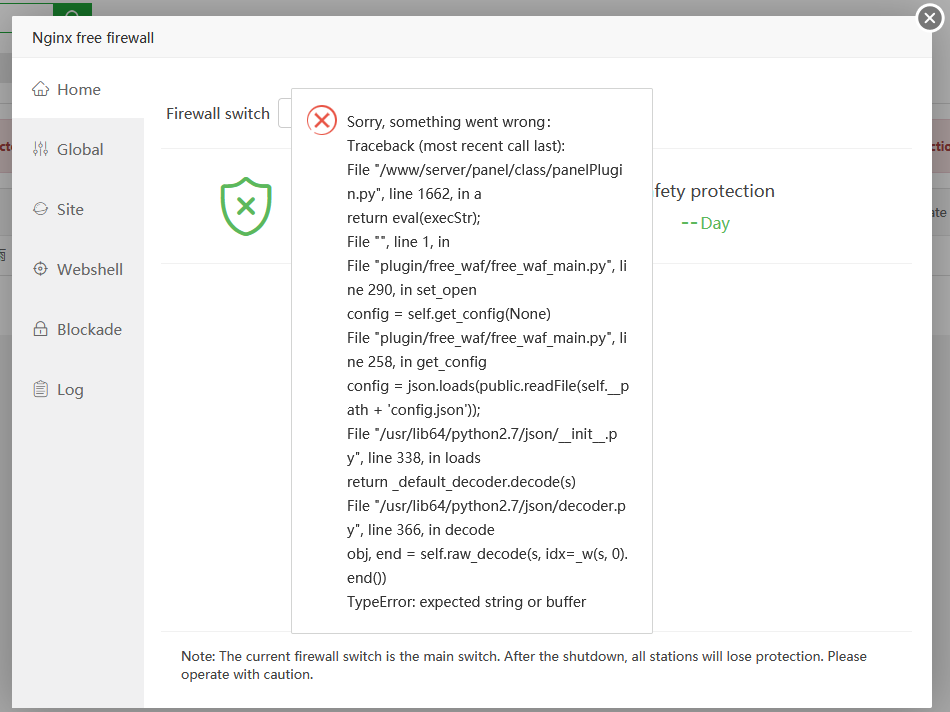Click the "Sorry, something went wrong" error text
The width and height of the screenshot is (950, 712).
448,122
